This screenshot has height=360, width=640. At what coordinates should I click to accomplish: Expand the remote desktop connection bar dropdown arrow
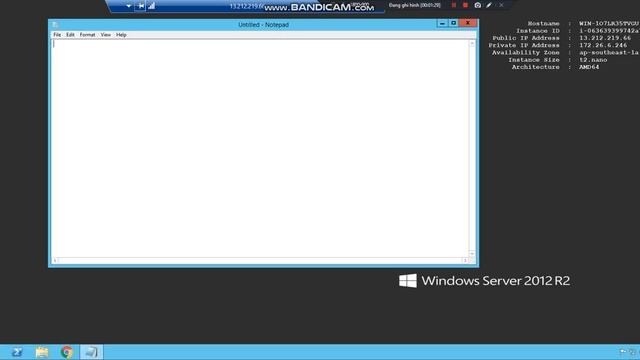pos(129,6)
